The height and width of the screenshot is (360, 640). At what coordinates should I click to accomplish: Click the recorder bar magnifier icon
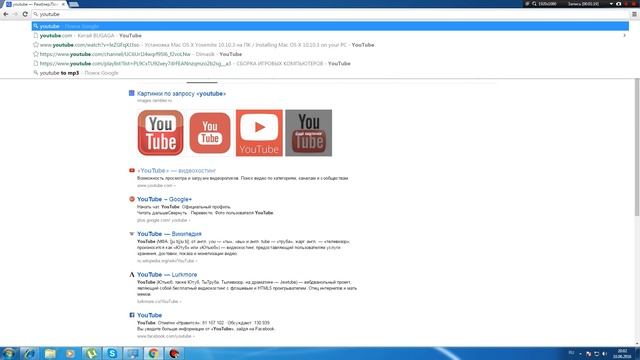(534, 4)
